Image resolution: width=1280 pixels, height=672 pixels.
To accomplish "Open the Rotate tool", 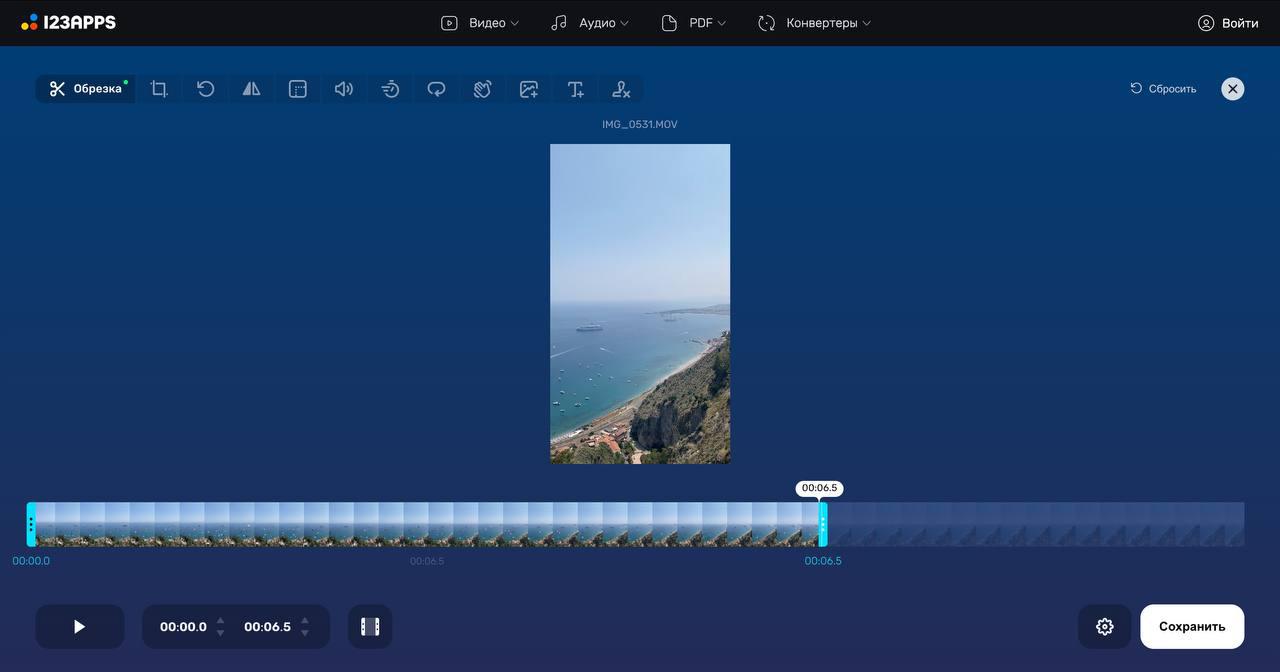I will coord(204,88).
